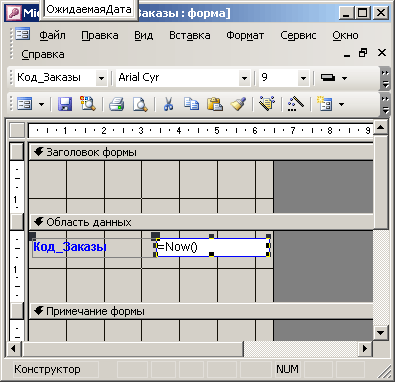Click the horizontal scrollbar left arrow
Viewport: 395px width, 382px height.
(x=14, y=349)
